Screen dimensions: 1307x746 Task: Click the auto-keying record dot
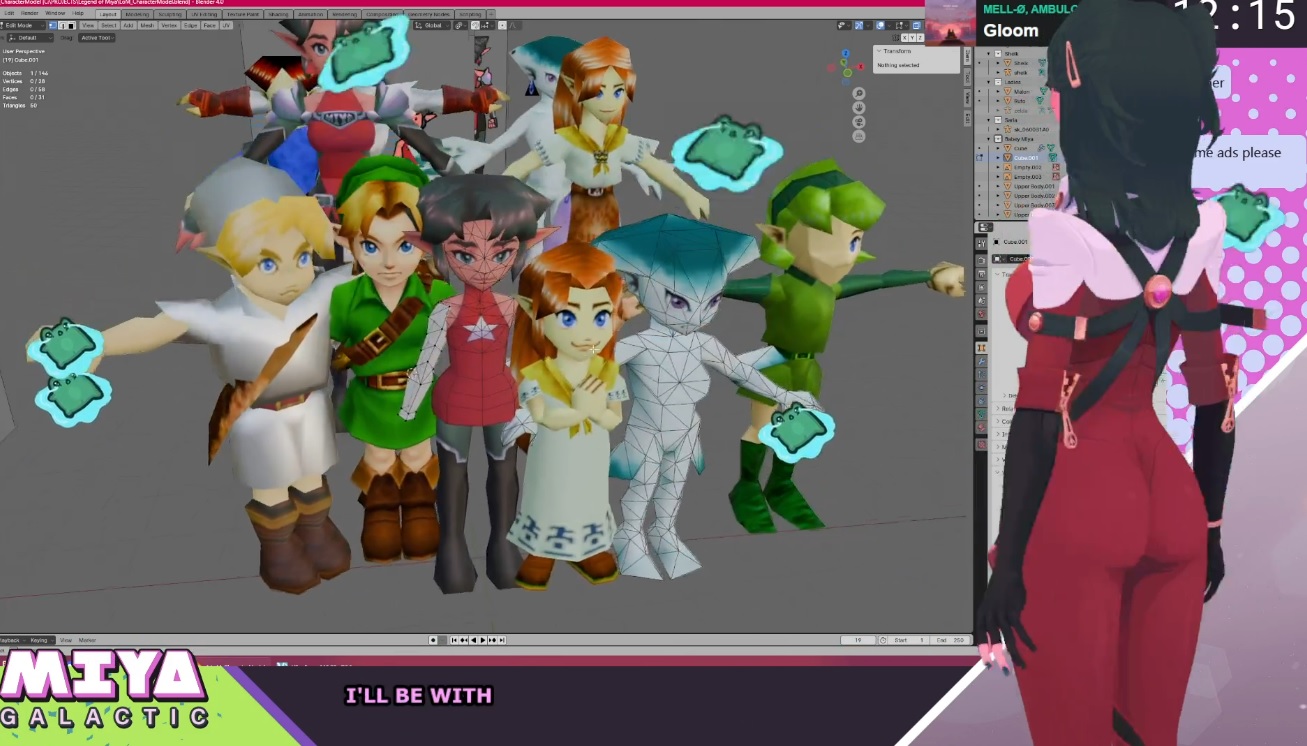433,640
